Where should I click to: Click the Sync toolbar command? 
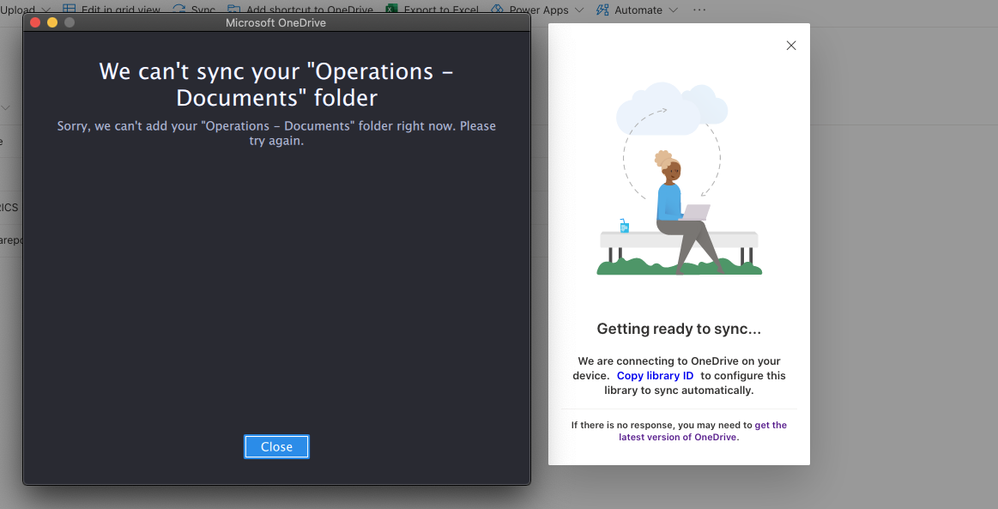[x=194, y=10]
